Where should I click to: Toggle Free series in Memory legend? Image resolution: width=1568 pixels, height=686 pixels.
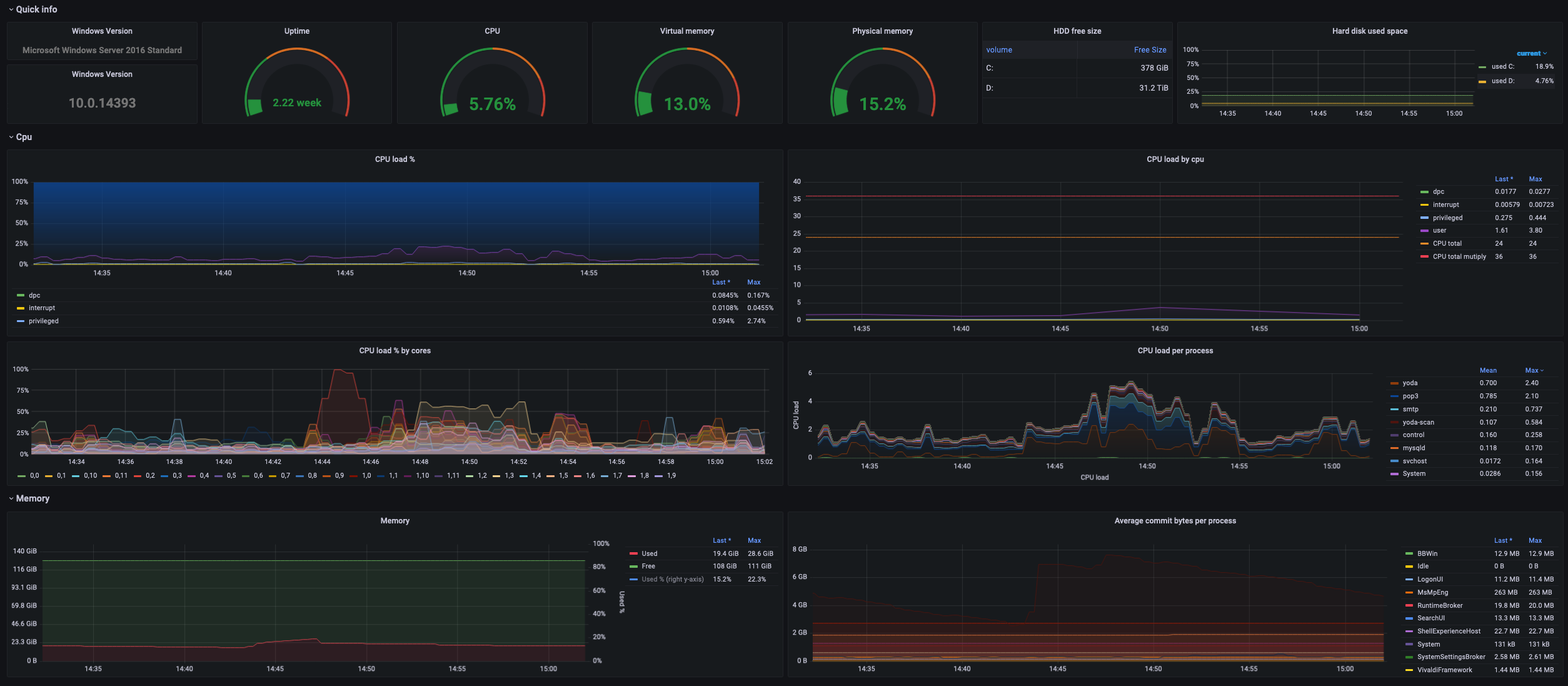(648, 566)
